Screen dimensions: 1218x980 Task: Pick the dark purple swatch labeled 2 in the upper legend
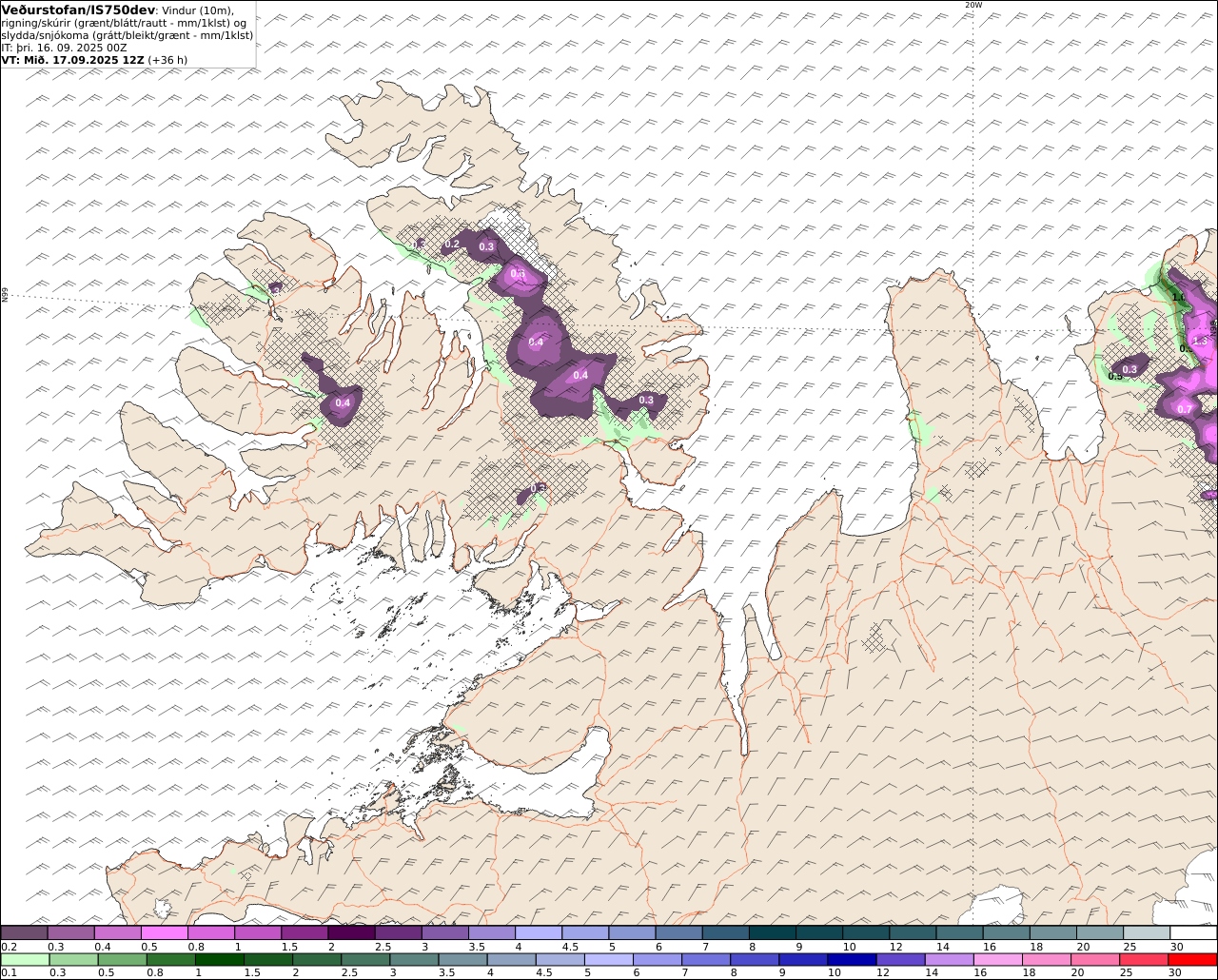click(x=350, y=933)
